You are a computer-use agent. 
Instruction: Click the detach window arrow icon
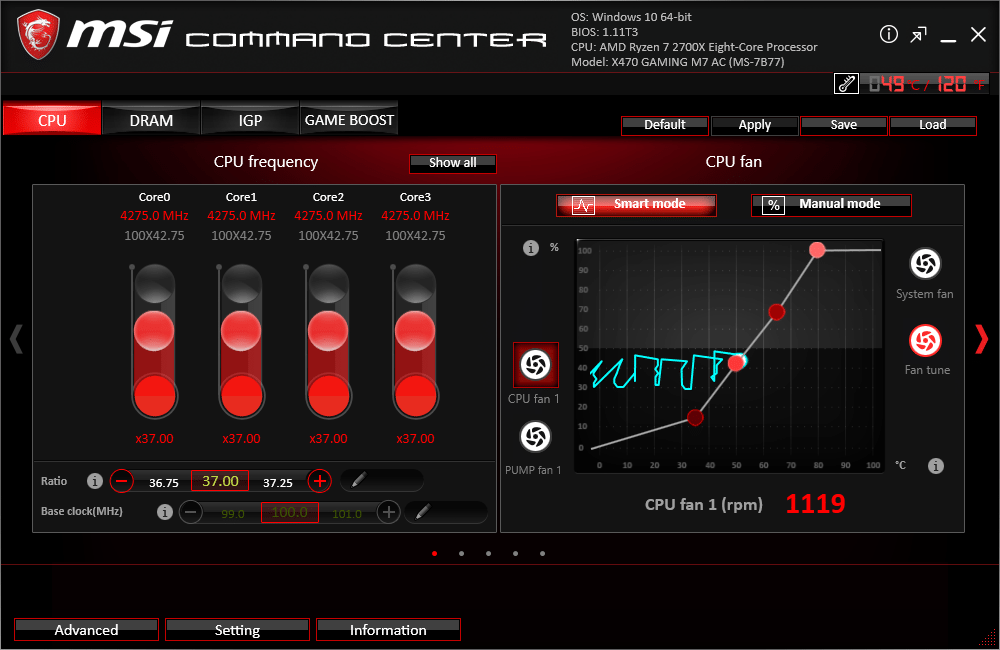click(918, 34)
